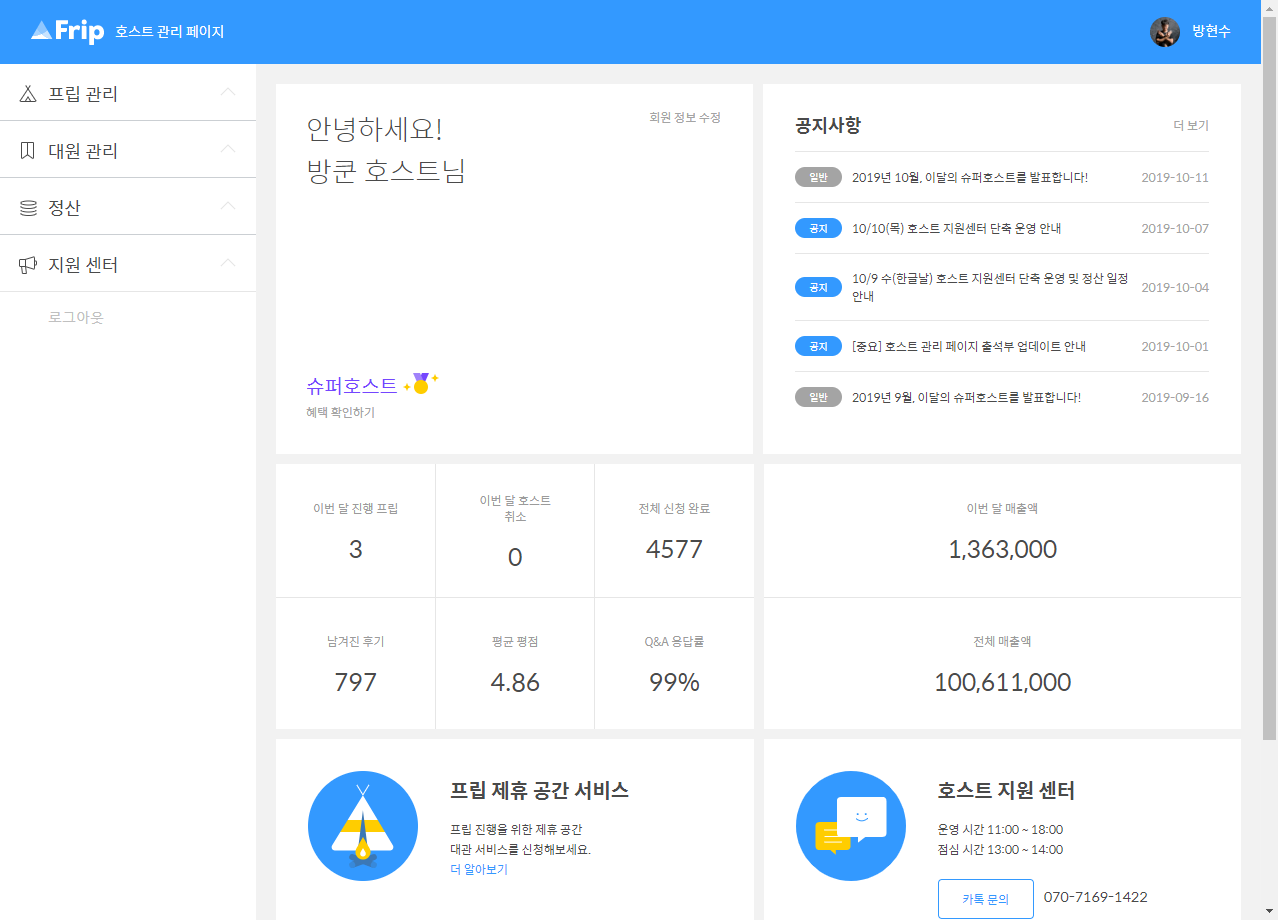The height and width of the screenshot is (920, 1278).
Task: Click the 지원 센터 megaphone icon
Action: (x=26, y=264)
